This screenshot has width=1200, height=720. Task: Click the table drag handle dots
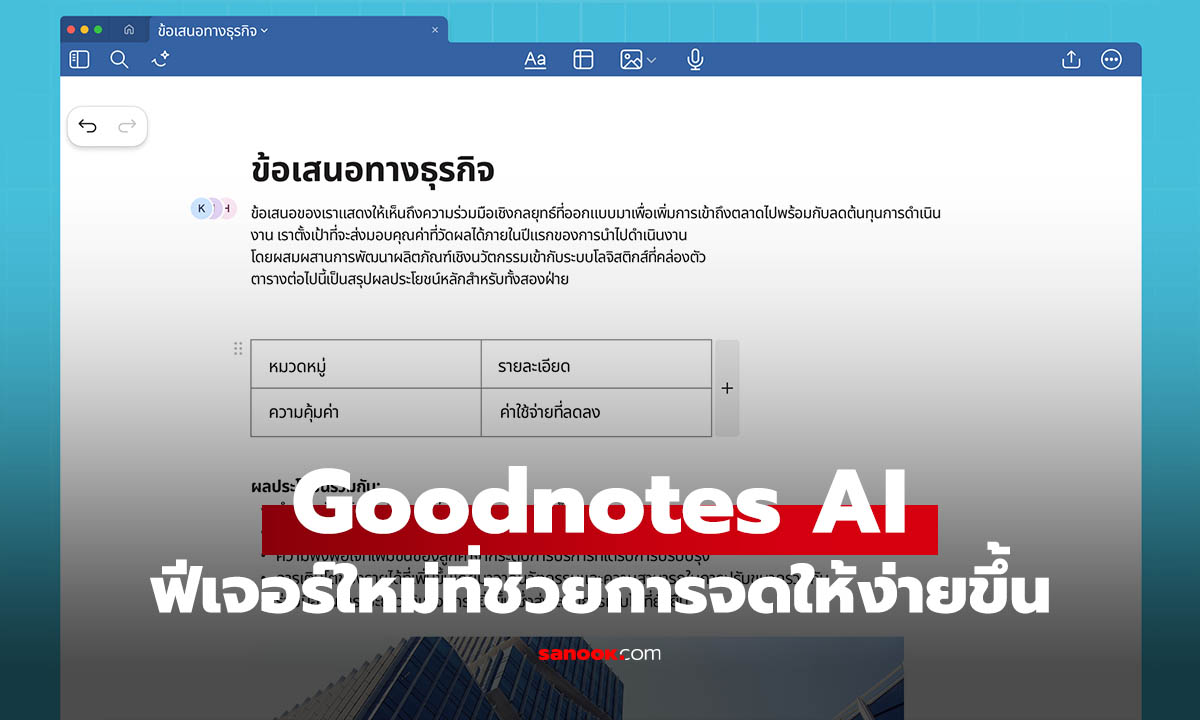238,348
